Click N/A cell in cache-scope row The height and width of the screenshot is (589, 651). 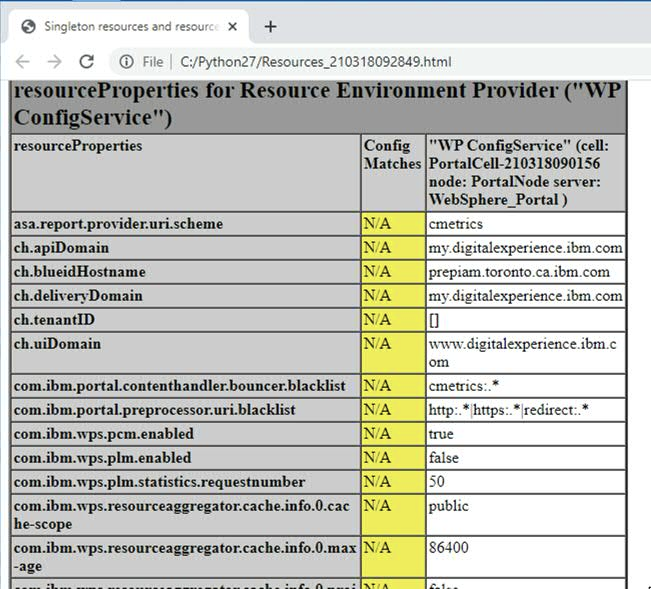pos(393,515)
